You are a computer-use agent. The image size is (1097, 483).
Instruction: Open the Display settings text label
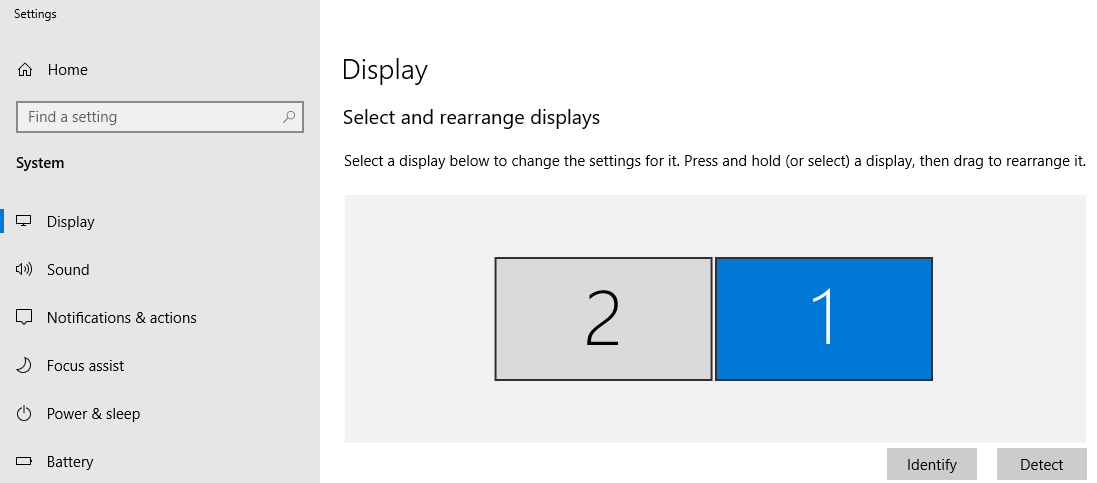tap(70, 222)
